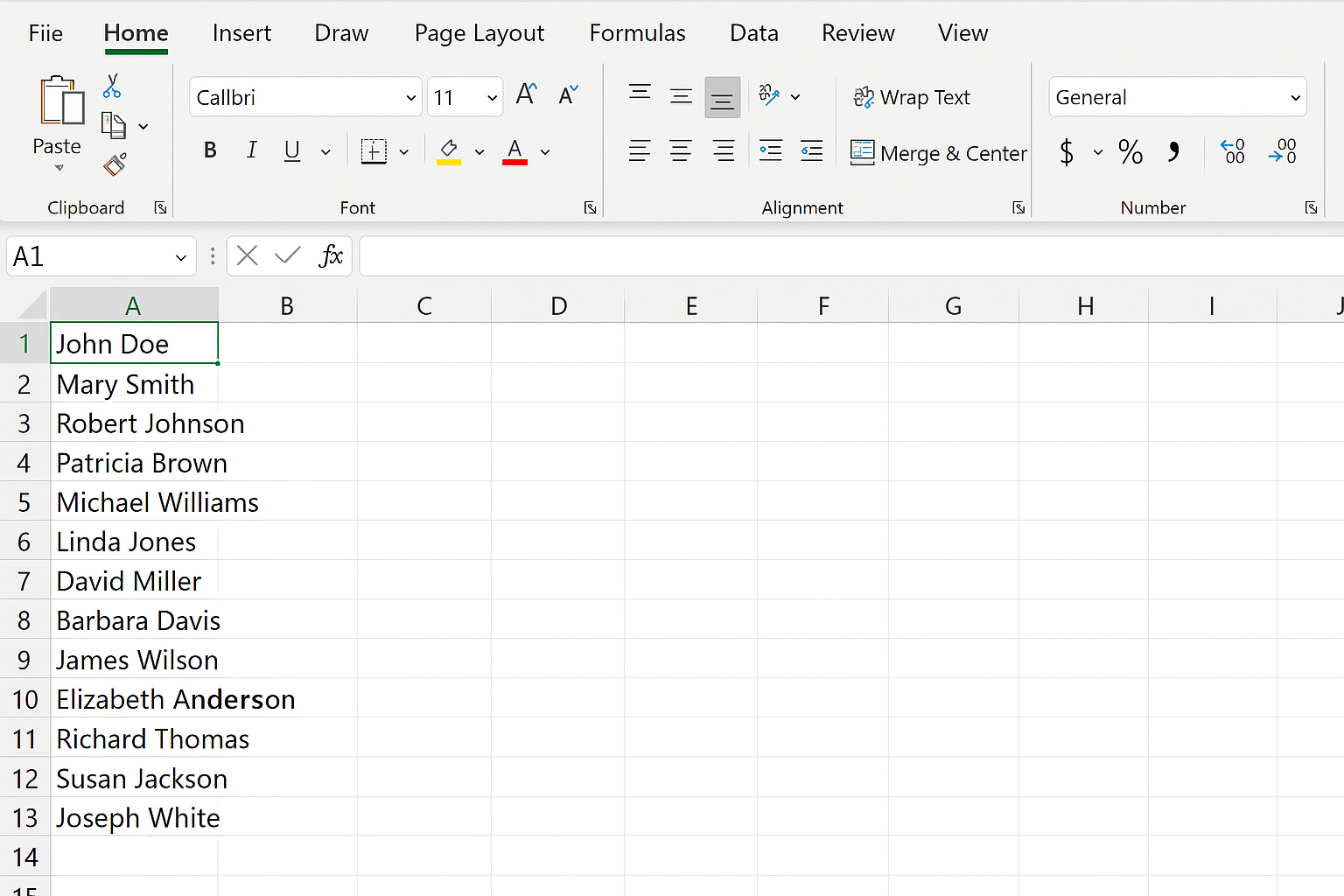
Task: Apply Percent Style icon
Action: coord(1130,152)
